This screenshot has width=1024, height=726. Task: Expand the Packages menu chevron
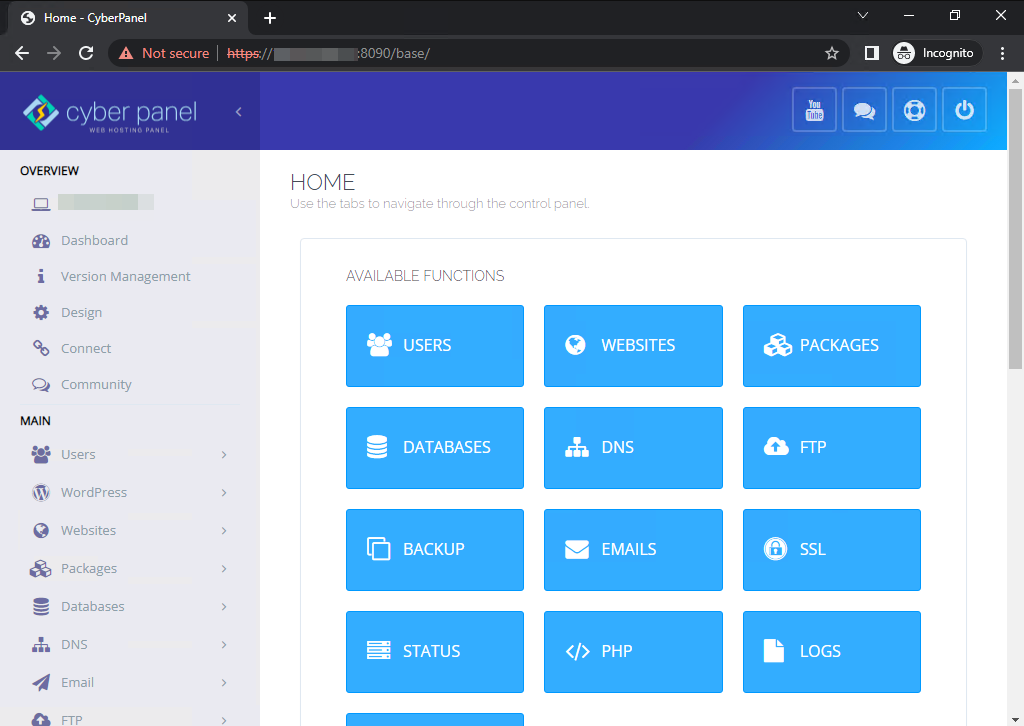click(224, 569)
